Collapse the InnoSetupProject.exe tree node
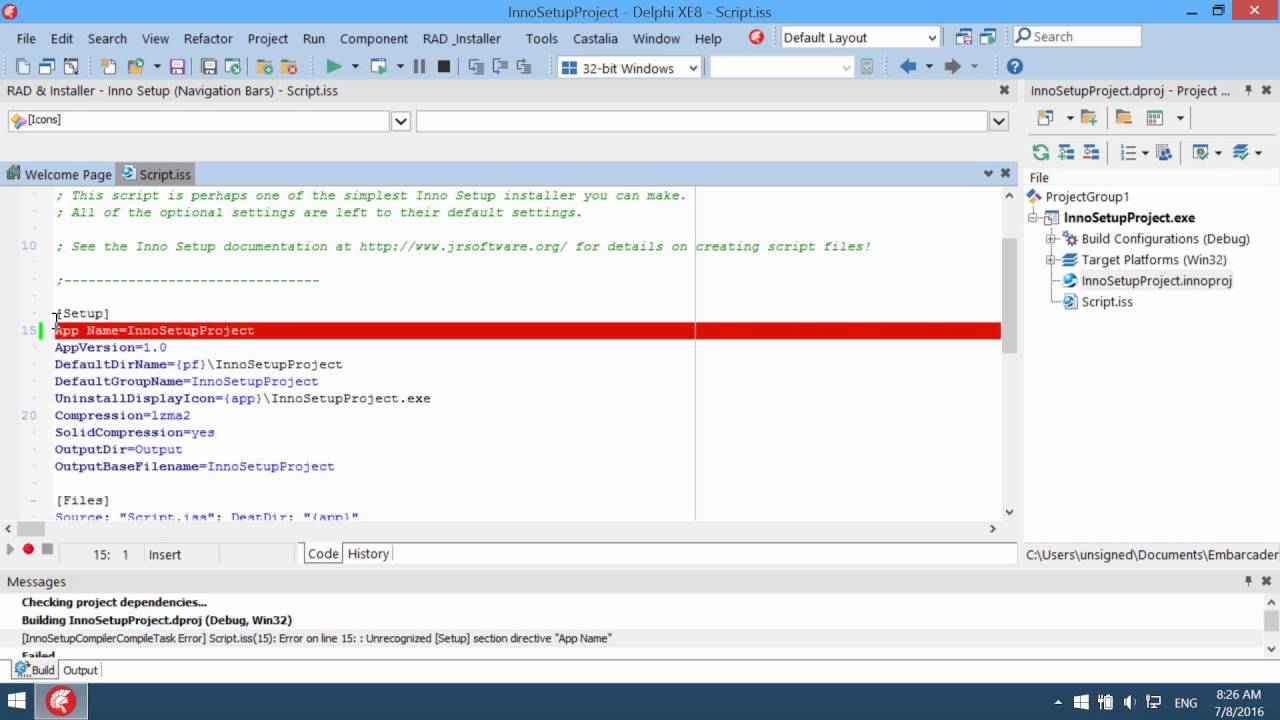 click(x=1033, y=218)
